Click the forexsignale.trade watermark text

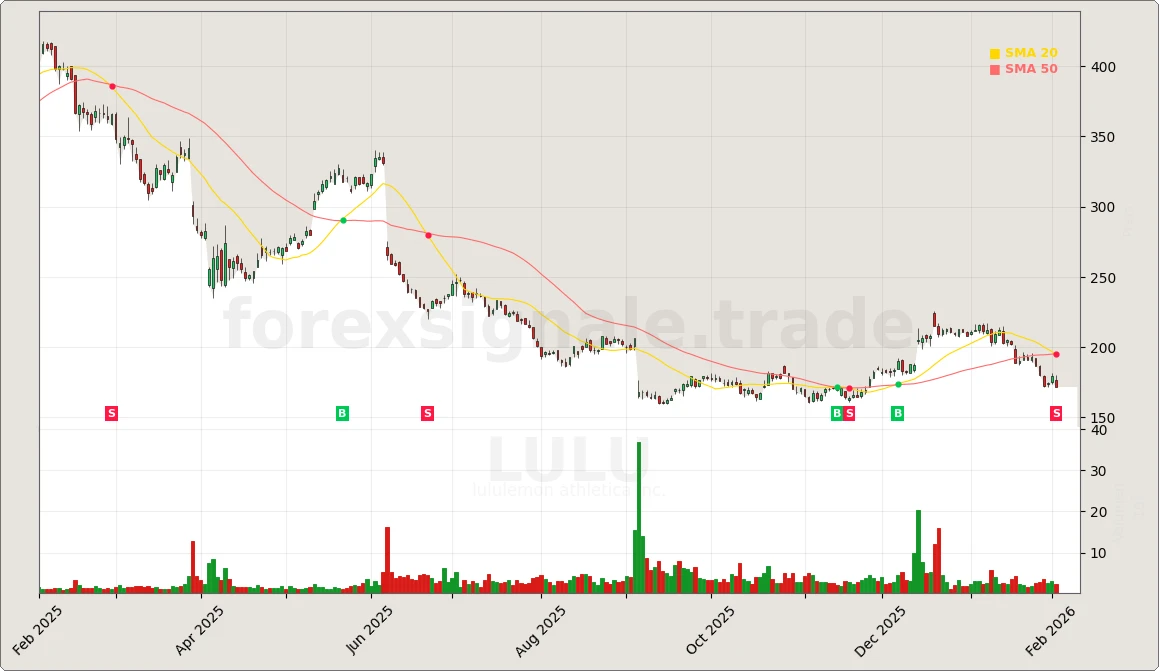(568, 327)
